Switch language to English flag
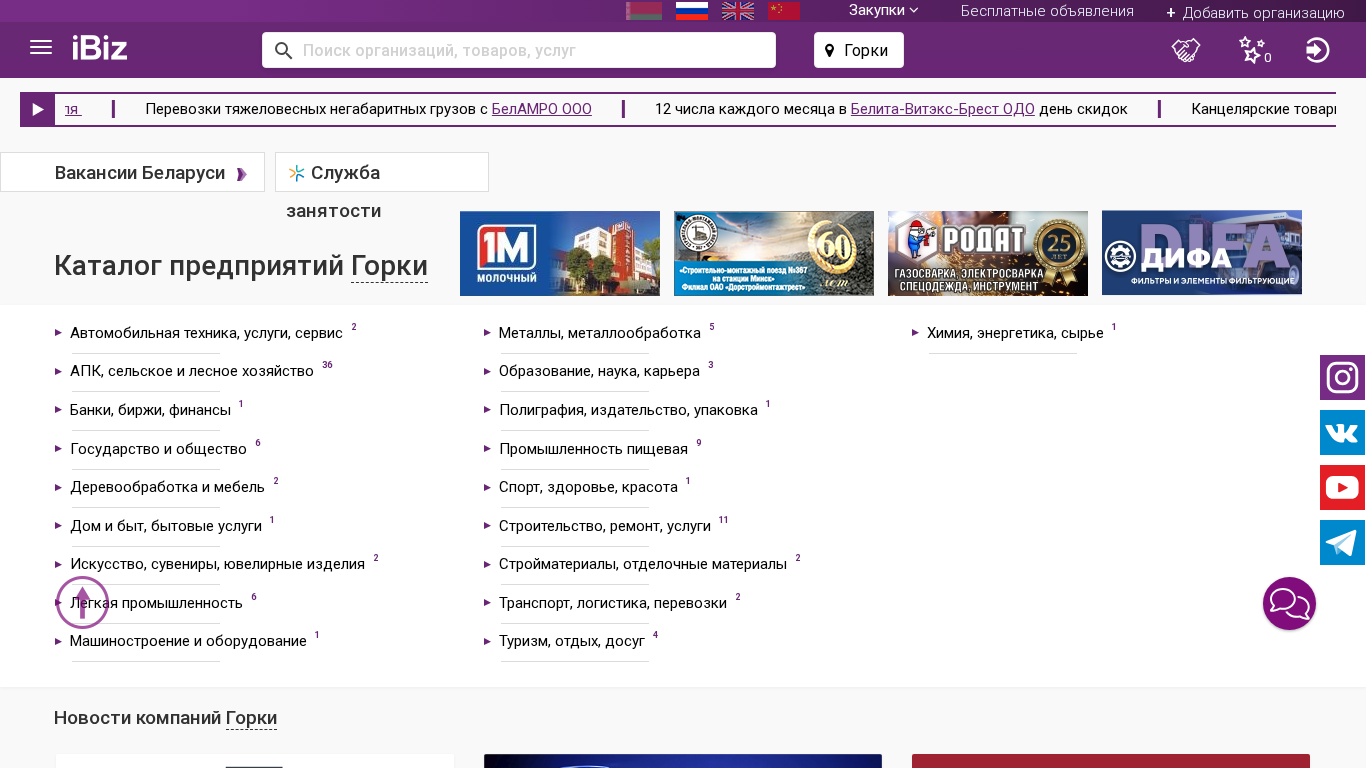The width and height of the screenshot is (1366, 768). coord(738,11)
